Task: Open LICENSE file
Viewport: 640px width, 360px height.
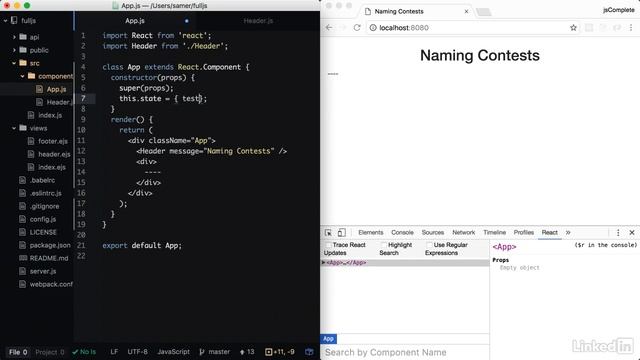Action: tap(43, 232)
